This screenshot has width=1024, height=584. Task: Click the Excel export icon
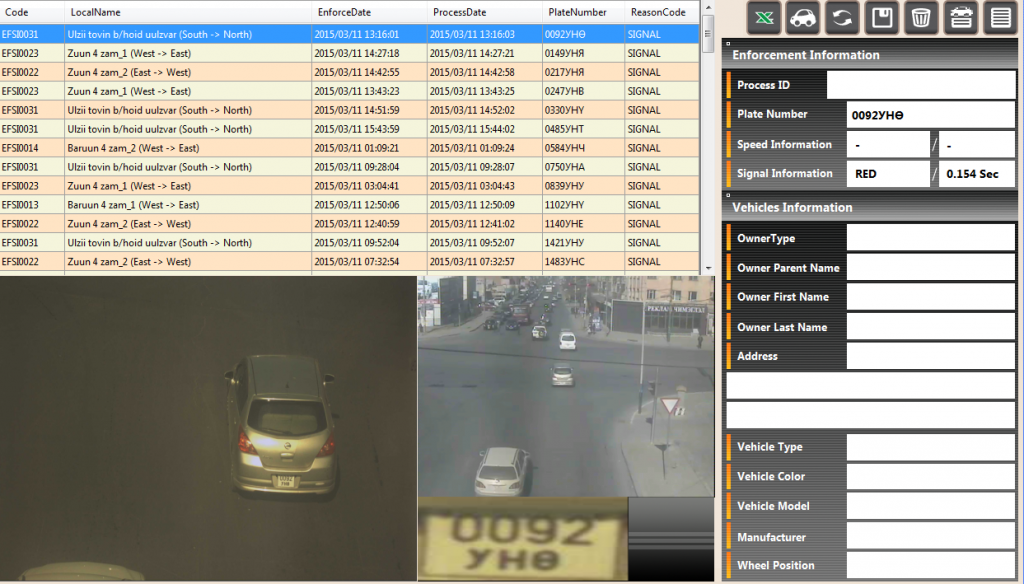[x=764, y=18]
